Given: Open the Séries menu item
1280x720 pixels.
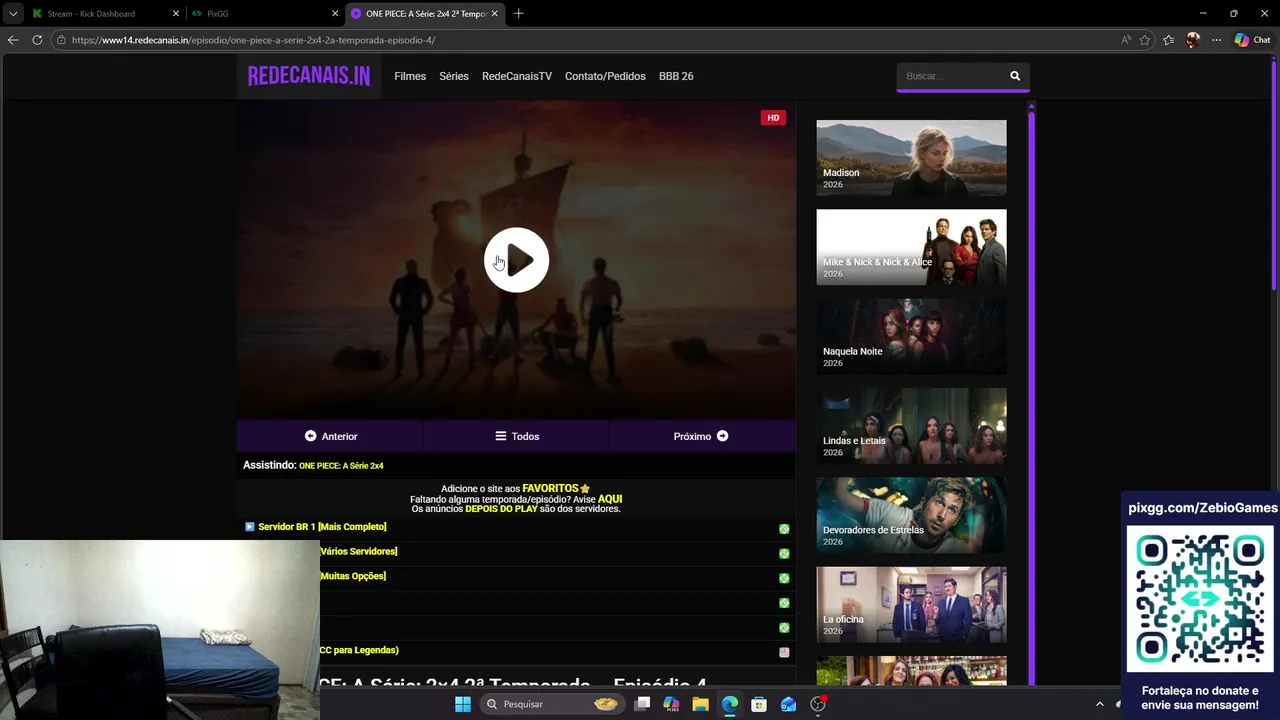Looking at the screenshot, I should 454,76.
